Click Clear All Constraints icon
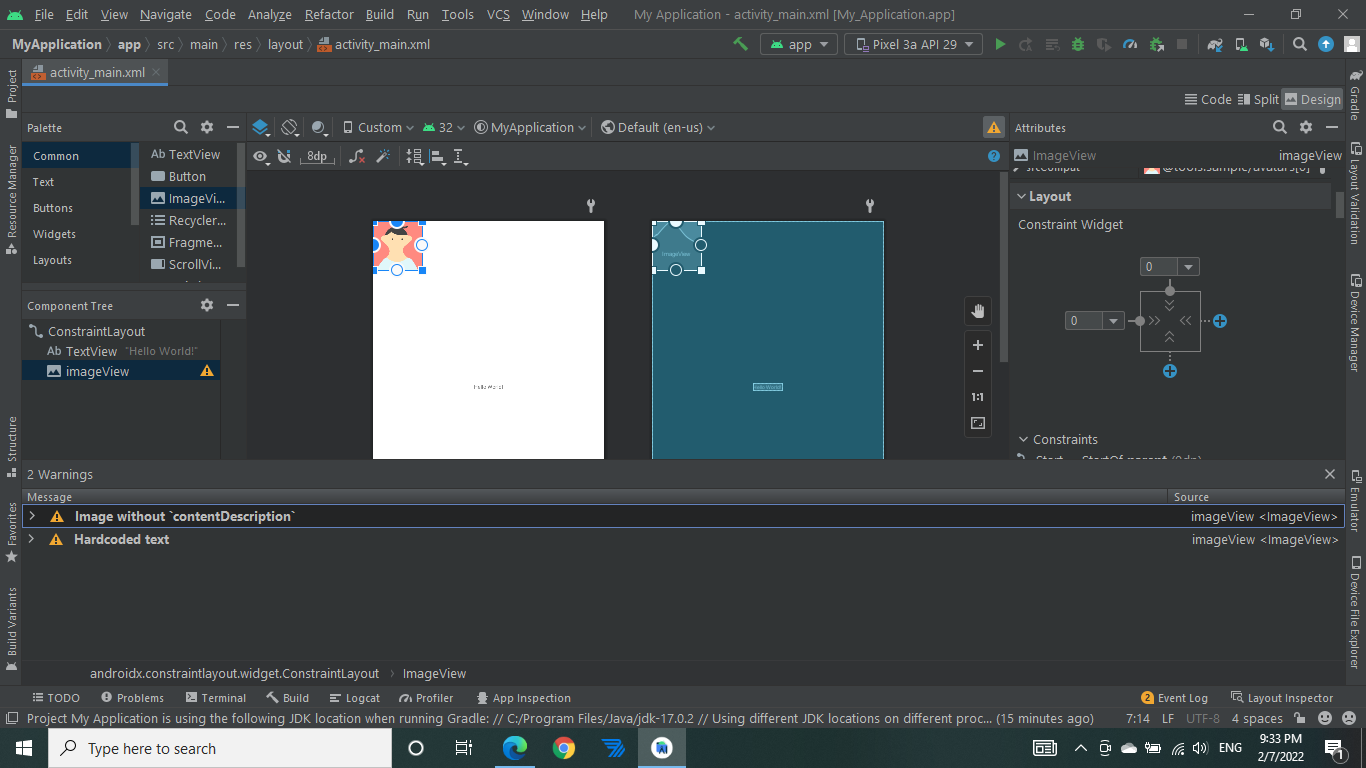The width and height of the screenshot is (1366, 768). tap(357, 156)
